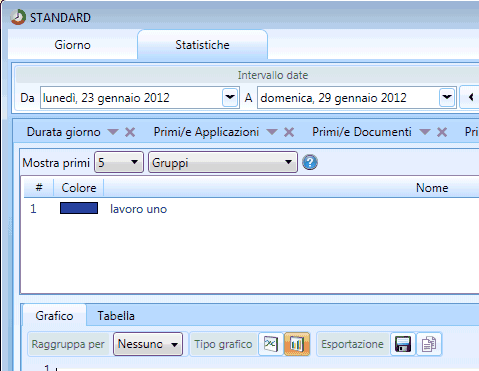This screenshot has height=371, width=479.
Task: Sort by the Nome column header
Action: point(432,188)
